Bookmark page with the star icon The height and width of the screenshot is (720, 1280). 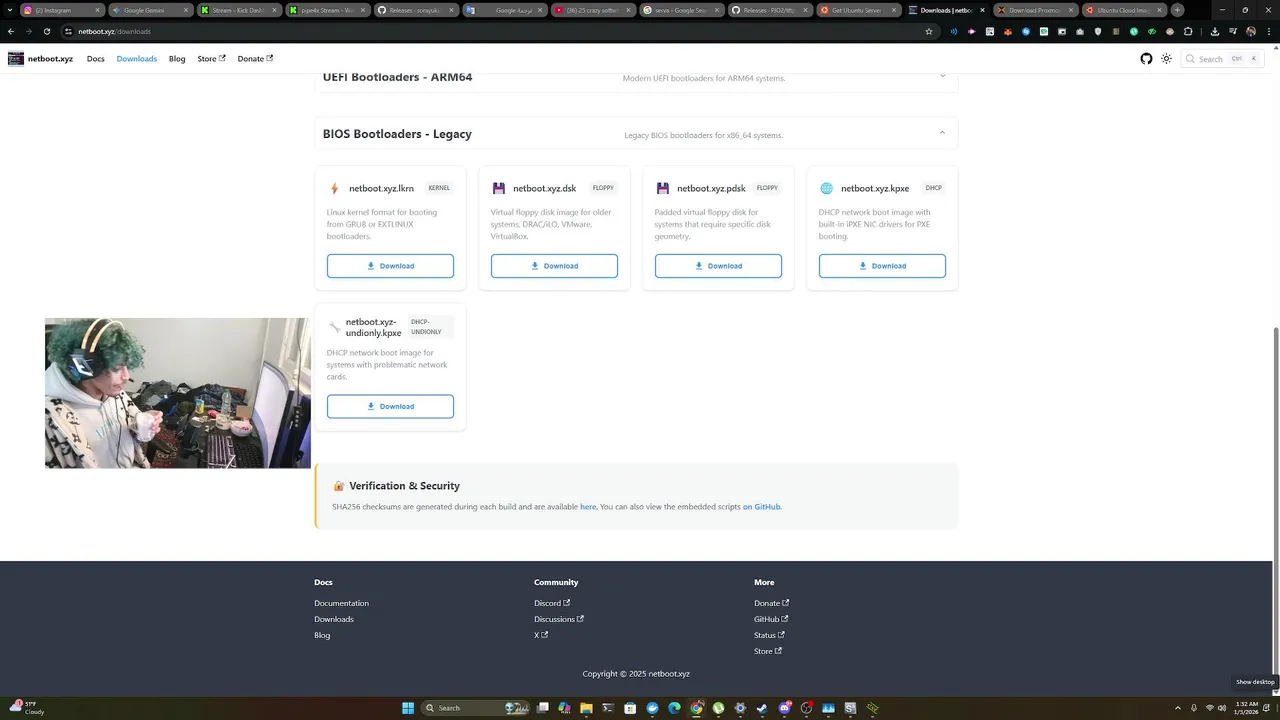928,31
